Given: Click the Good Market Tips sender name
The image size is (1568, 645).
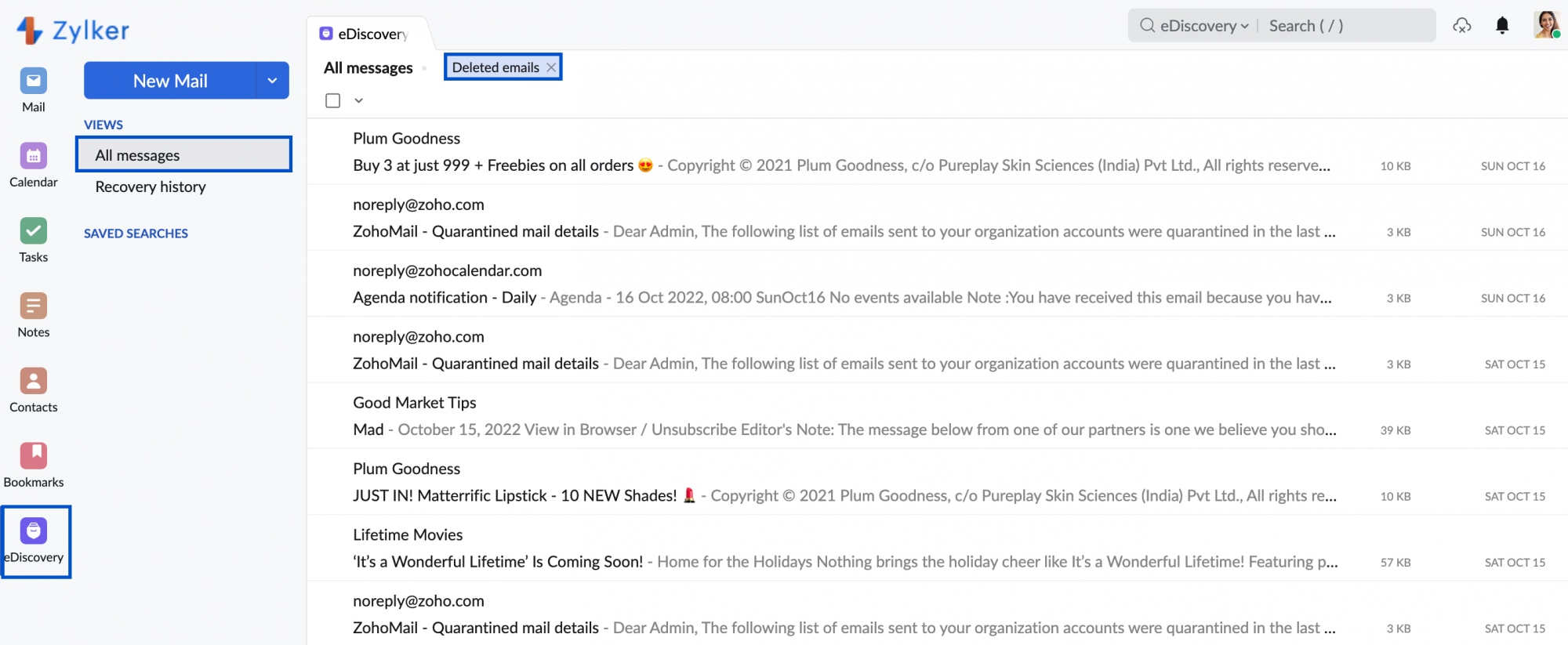Looking at the screenshot, I should click(x=415, y=403).
